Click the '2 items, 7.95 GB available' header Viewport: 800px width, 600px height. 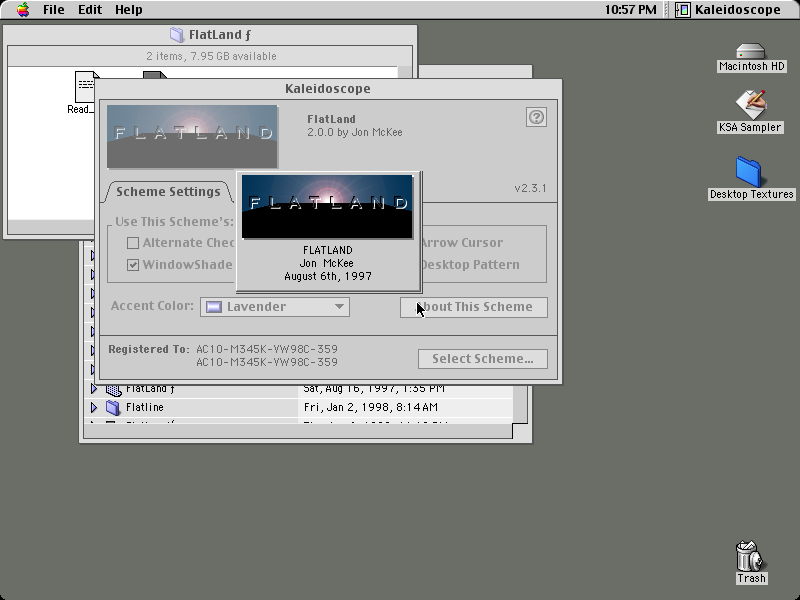(211, 56)
